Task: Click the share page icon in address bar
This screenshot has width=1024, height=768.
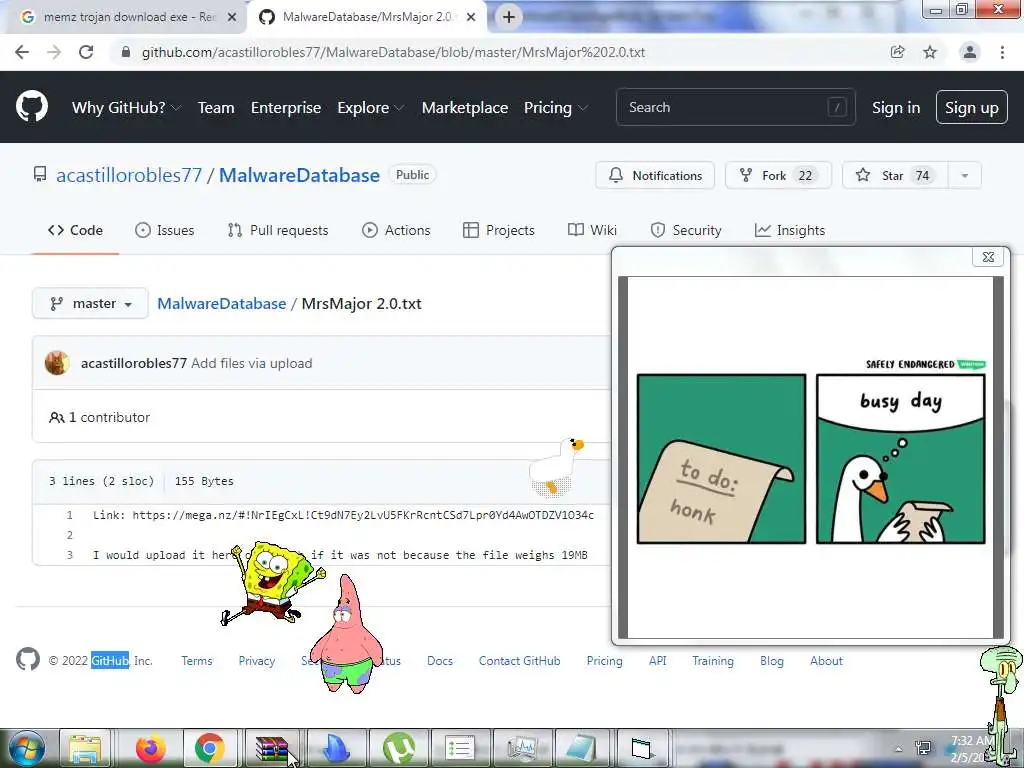Action: click(x=898, y=52)
